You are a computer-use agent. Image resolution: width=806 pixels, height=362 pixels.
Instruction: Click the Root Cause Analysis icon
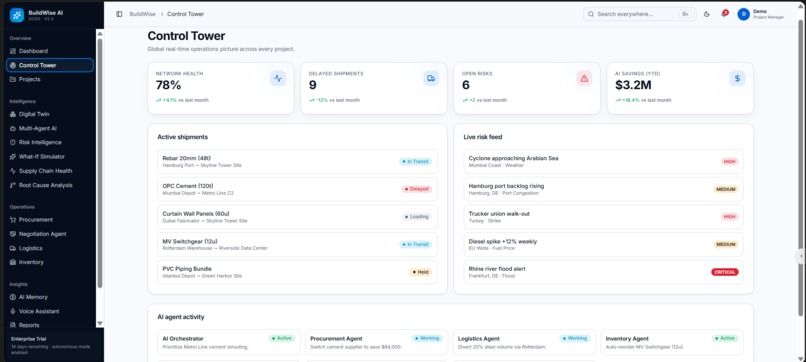coord(13,185)
